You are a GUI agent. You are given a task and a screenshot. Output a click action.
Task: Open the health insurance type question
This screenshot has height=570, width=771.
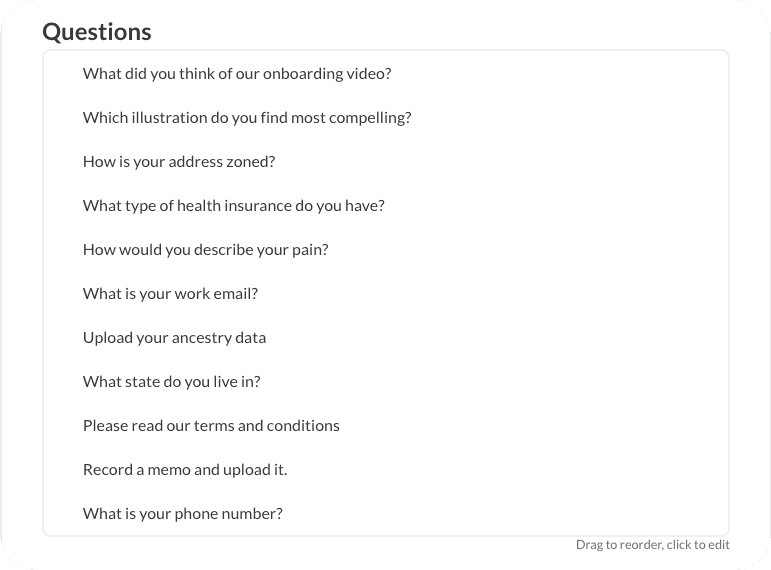(386, 206)
